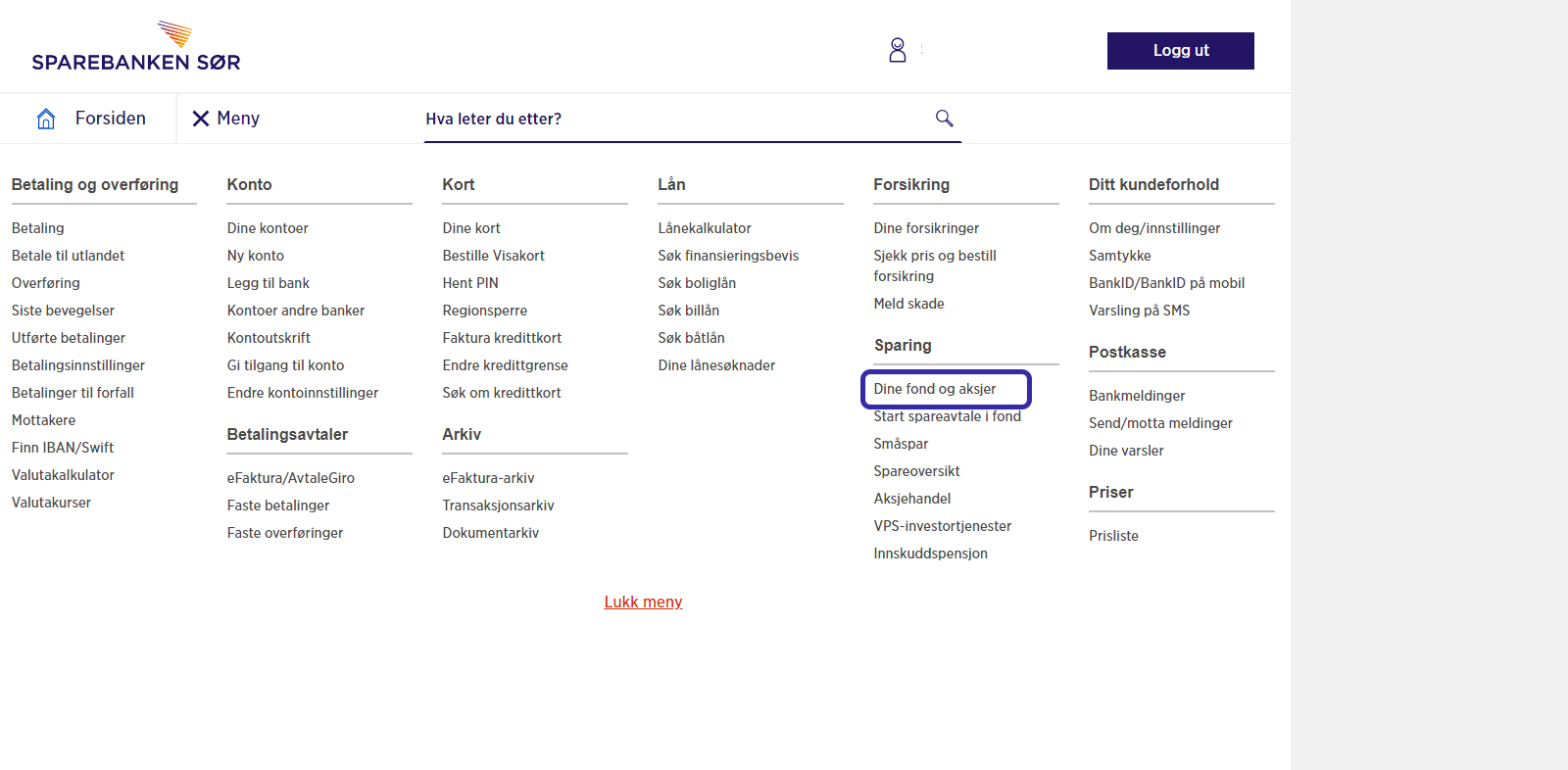The height and width of the screenshot is (770, 1568).
Task: Open Finn IBAN/Swift
Action: [x=63, y=448]
